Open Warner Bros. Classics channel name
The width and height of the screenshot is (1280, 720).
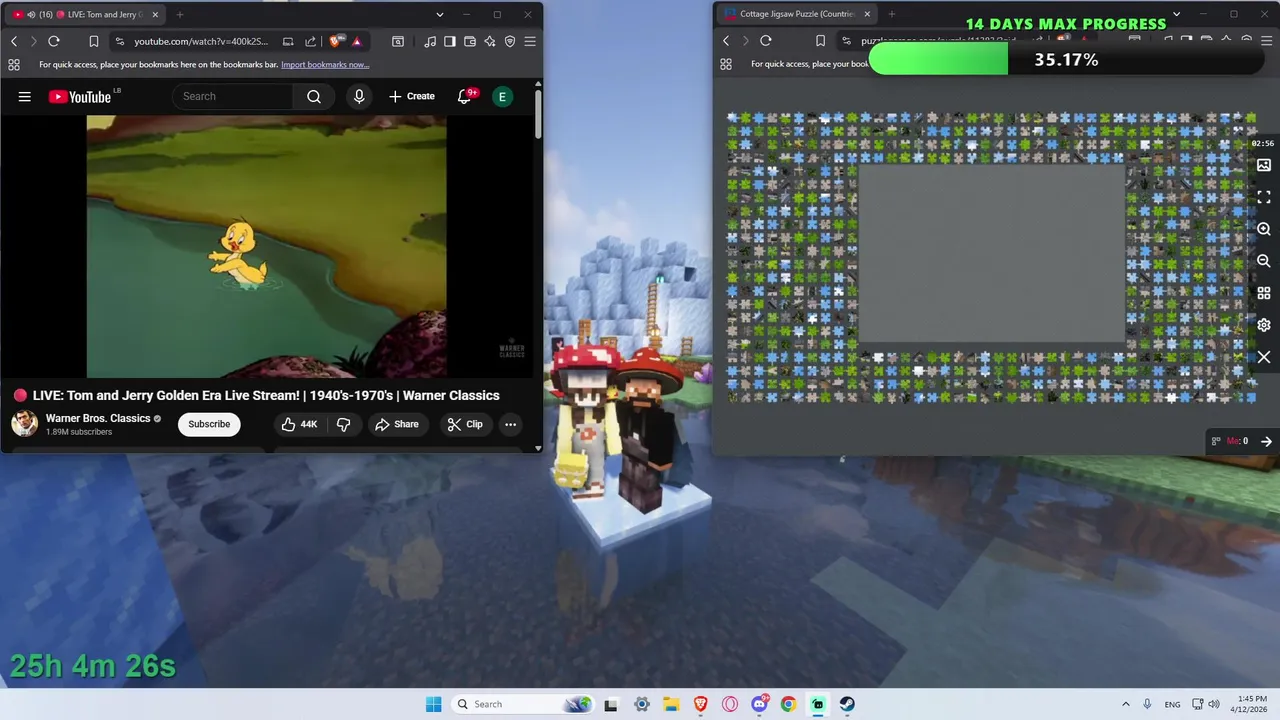point(98,418)
